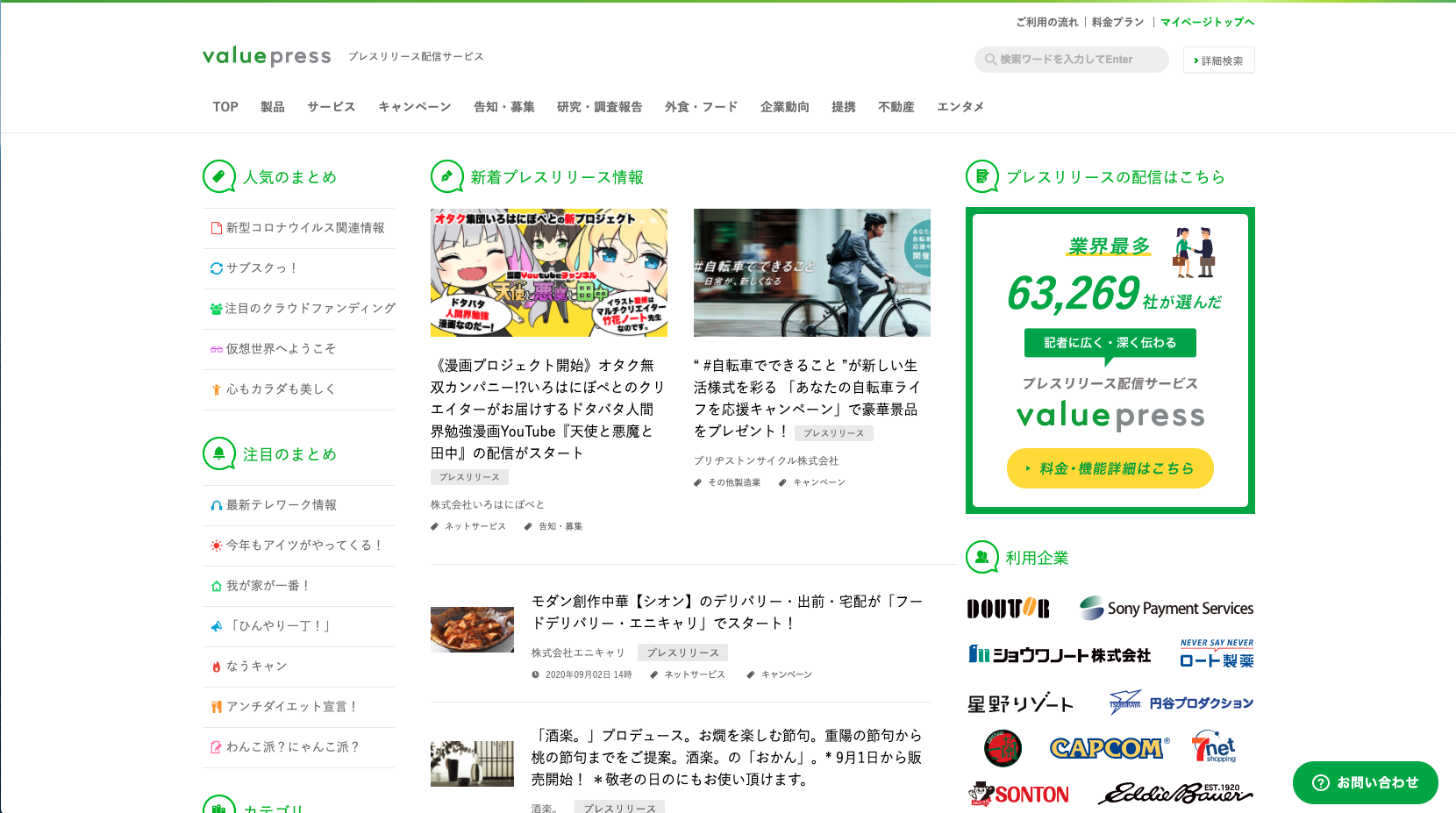This screenshot has height=813, width=1456.
Task: Click file icon beside 新型コロナウイルス関連情報
Action: click(216, 228)
